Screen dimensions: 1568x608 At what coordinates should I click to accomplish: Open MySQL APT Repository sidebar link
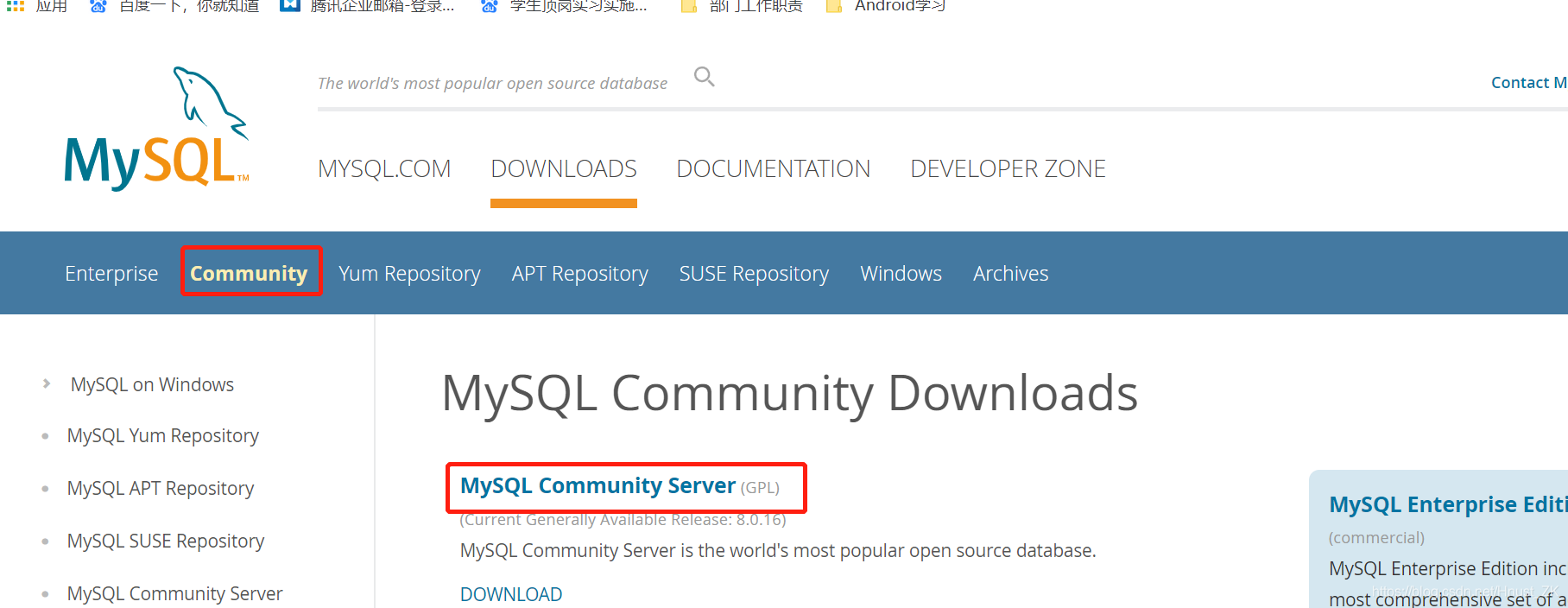161,488
